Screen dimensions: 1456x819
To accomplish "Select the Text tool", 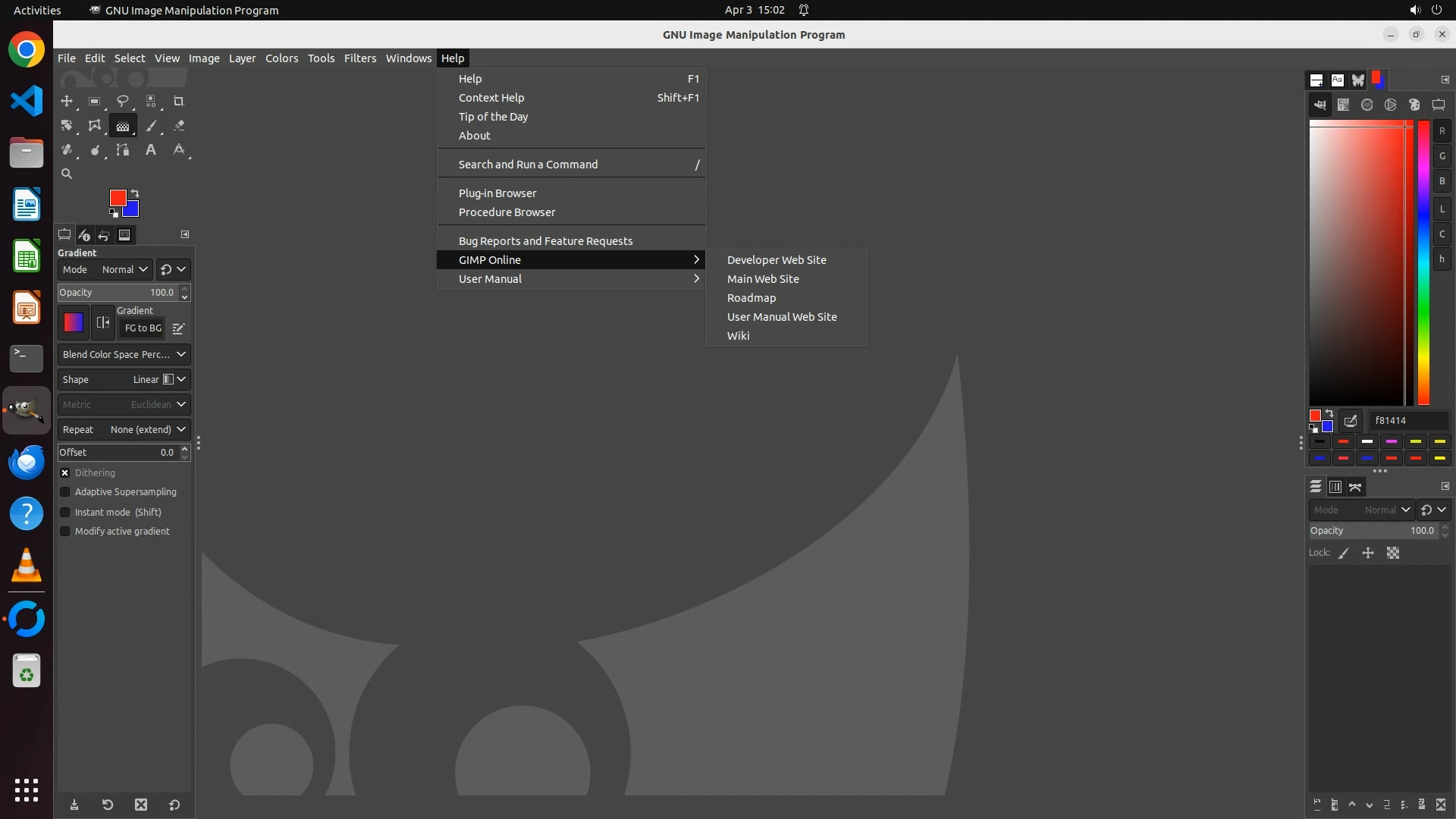I will [151, 150].
